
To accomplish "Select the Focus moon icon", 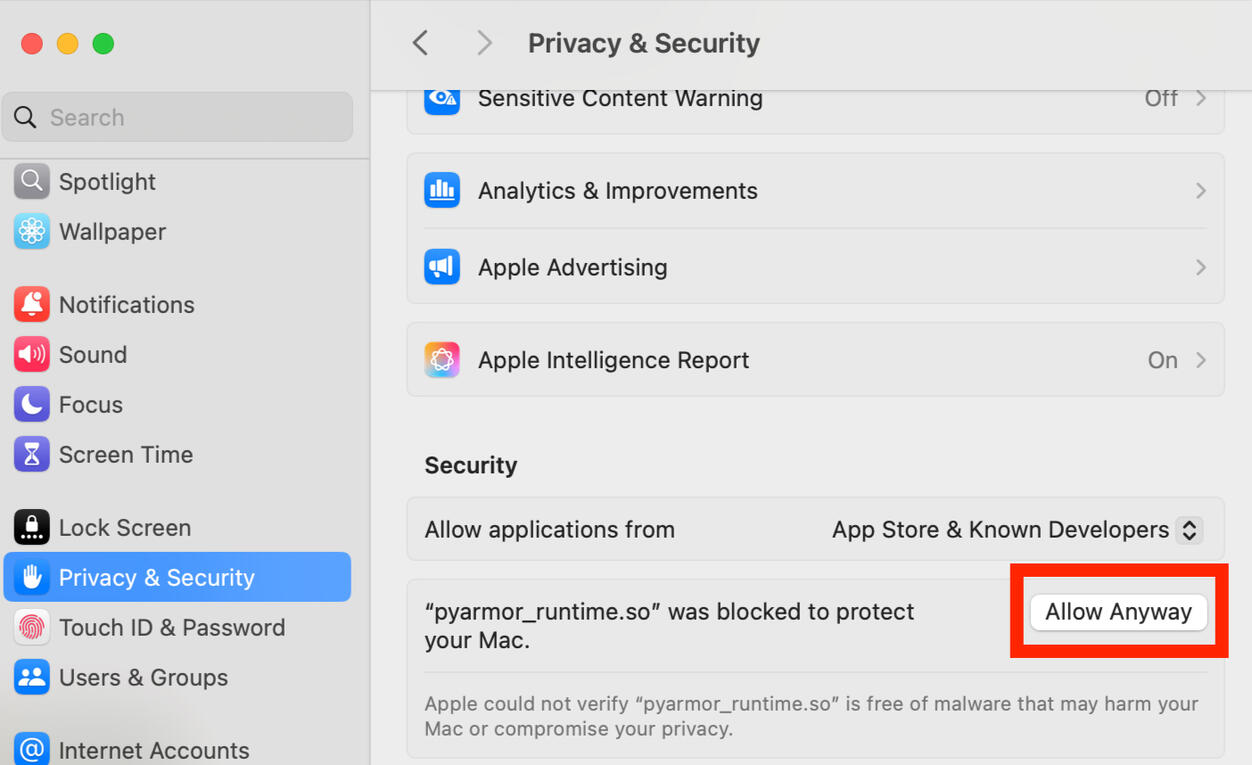I will tap(32, 404).
